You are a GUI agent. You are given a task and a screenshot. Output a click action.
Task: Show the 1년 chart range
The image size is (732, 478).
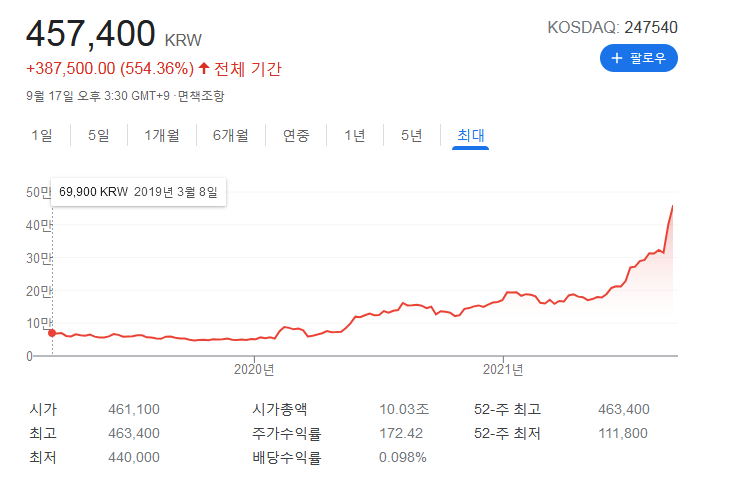(x=354, y=135)
